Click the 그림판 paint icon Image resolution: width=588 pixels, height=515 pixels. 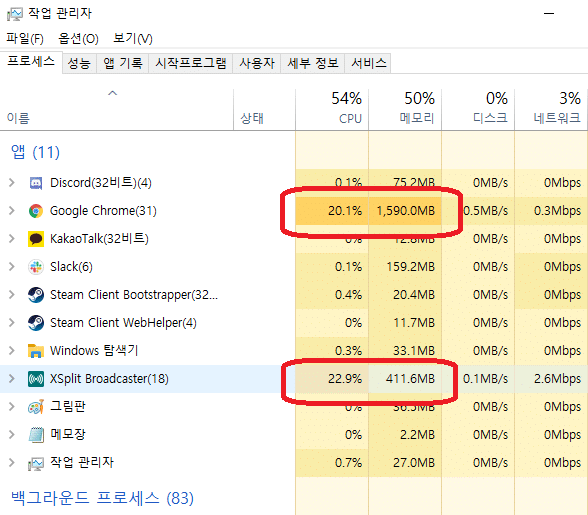click(x=36, y=407)
